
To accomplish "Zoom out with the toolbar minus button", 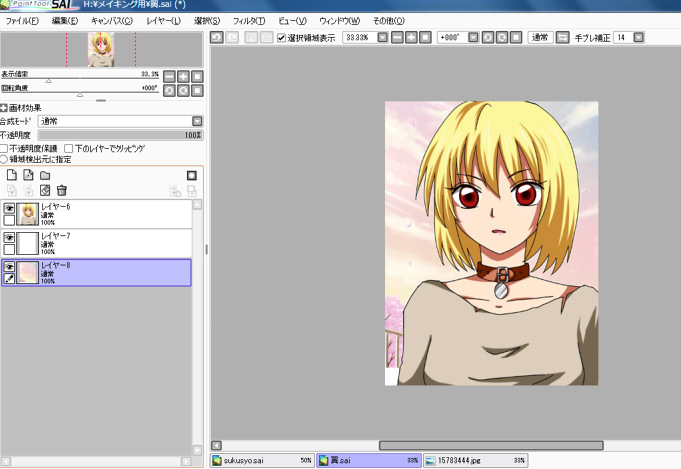I will 397,37.
